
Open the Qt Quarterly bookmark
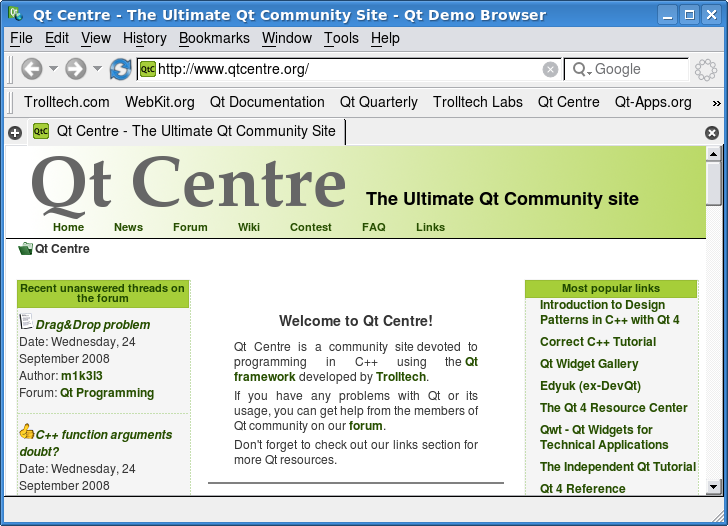tap(378, 102)
